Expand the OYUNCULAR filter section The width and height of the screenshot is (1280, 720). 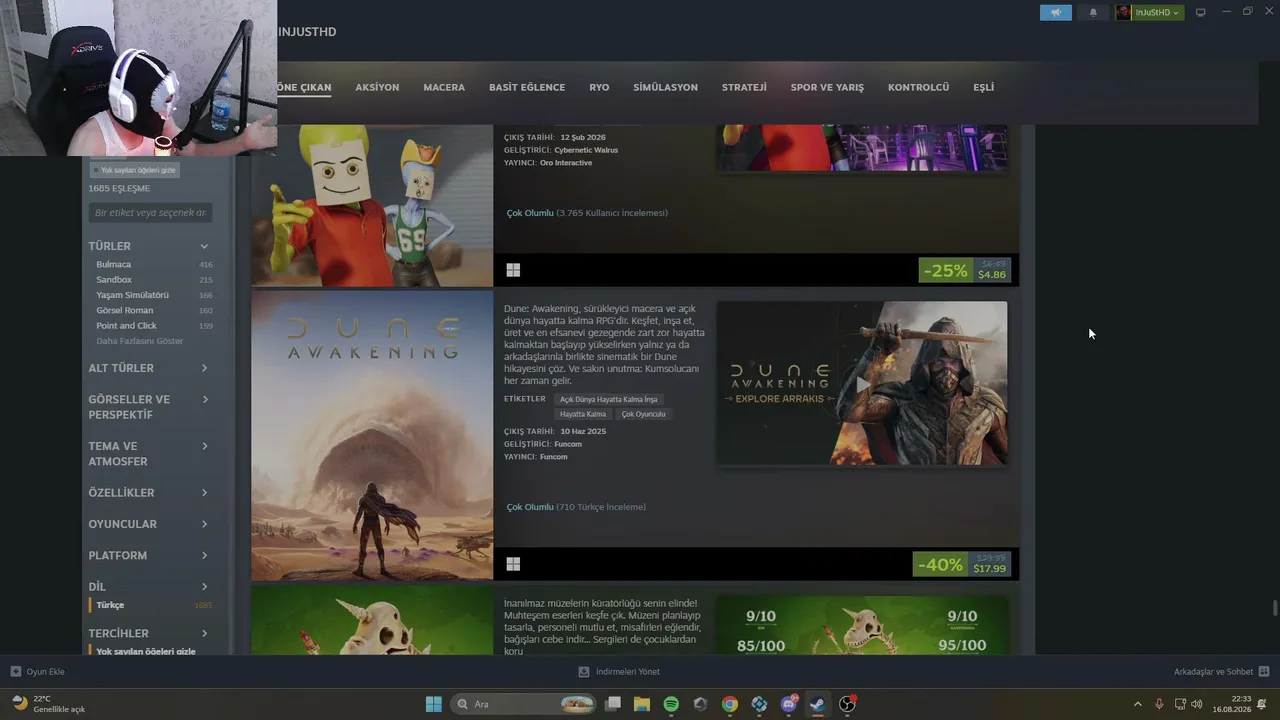(150, 524)
